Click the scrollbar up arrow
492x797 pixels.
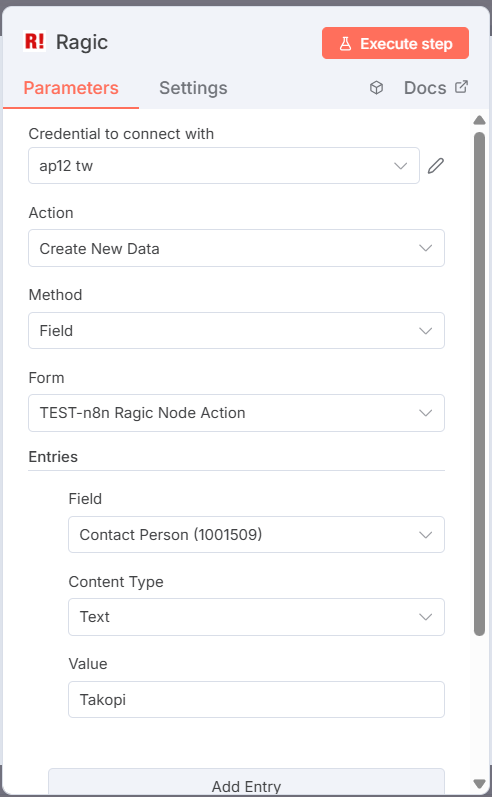coord(479,120)
